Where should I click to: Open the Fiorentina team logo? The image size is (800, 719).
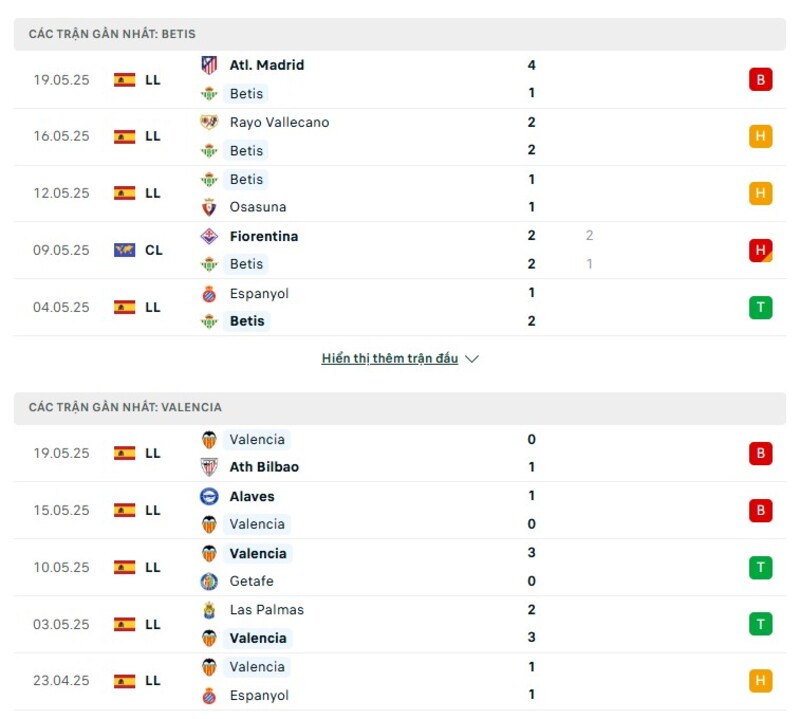point(210,236)
